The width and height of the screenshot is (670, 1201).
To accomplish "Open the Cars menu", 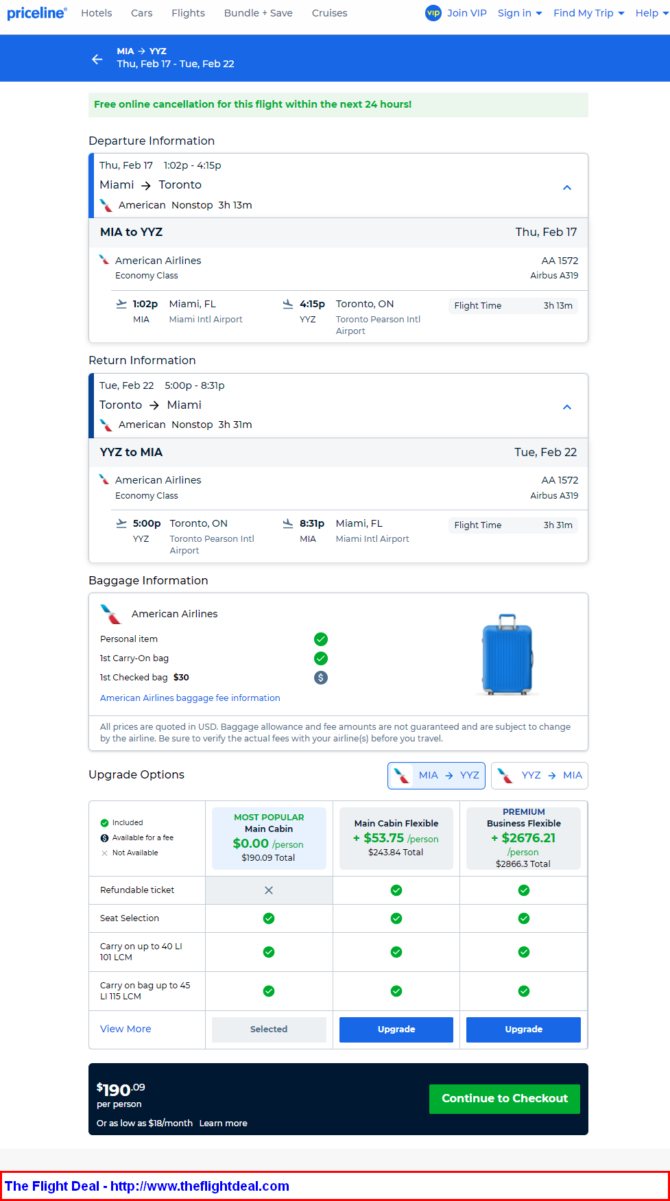I will 142,13.
